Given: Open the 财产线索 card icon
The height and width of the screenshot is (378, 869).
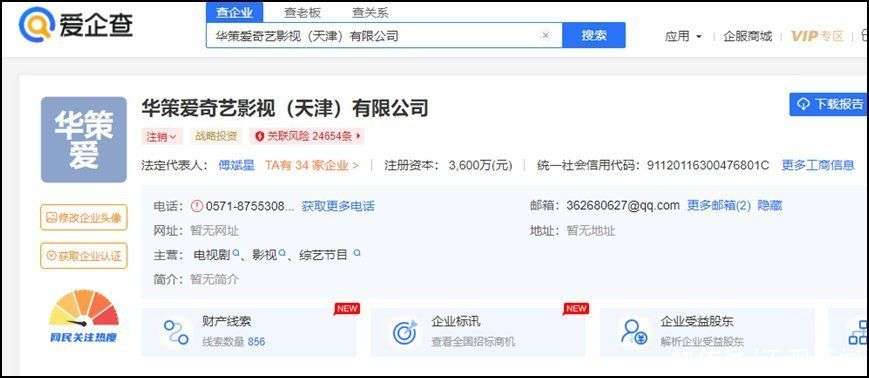Looking at the screenshot, I should [176, 333].
